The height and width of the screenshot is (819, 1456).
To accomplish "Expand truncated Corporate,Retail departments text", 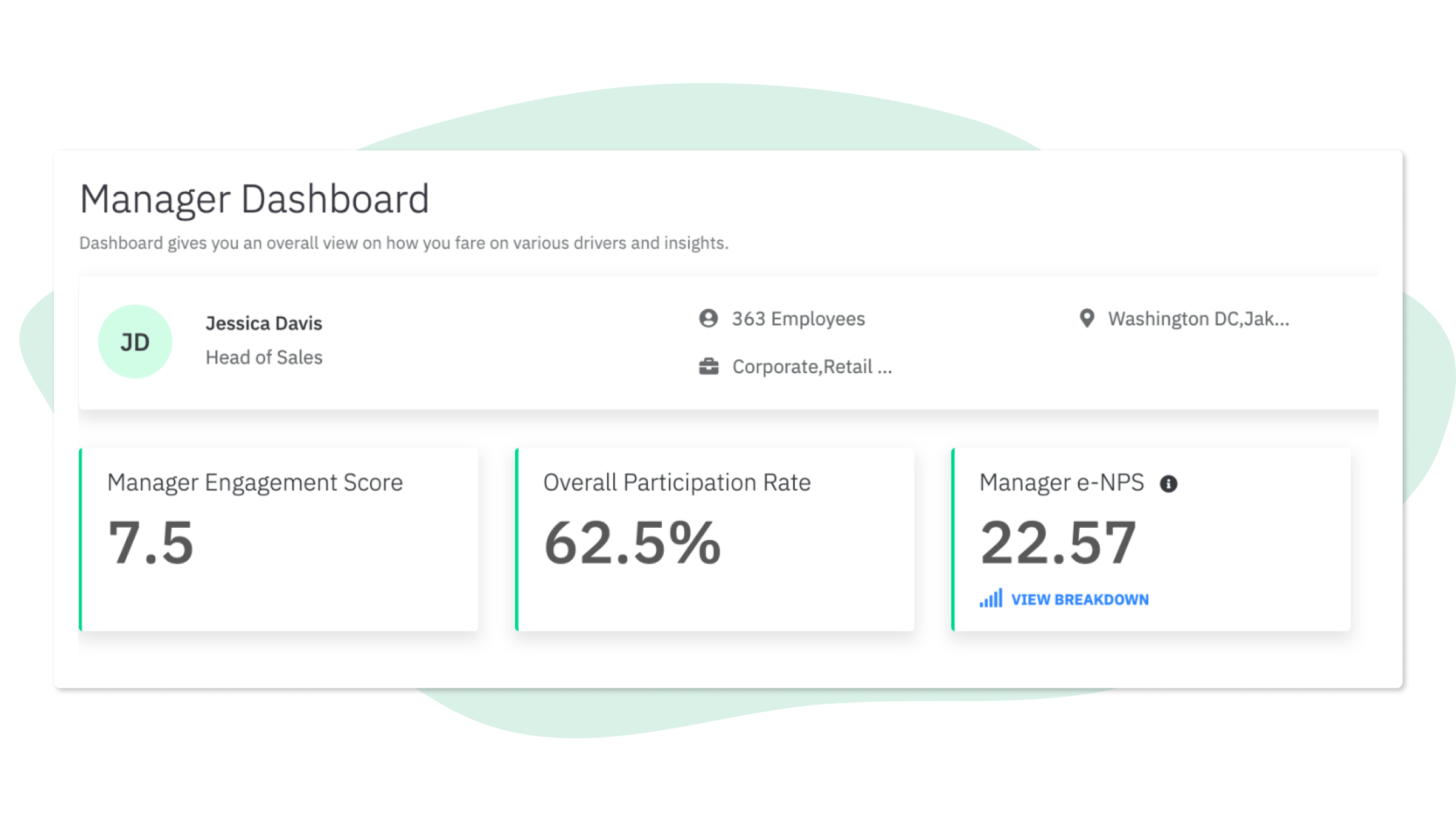I will (812, 366).
